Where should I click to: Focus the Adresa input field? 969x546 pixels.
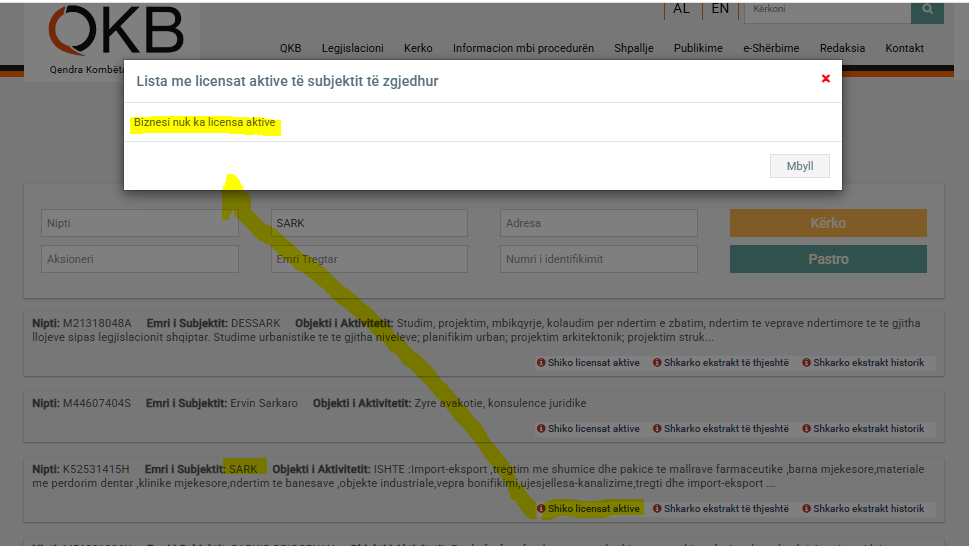coord(598,223)
